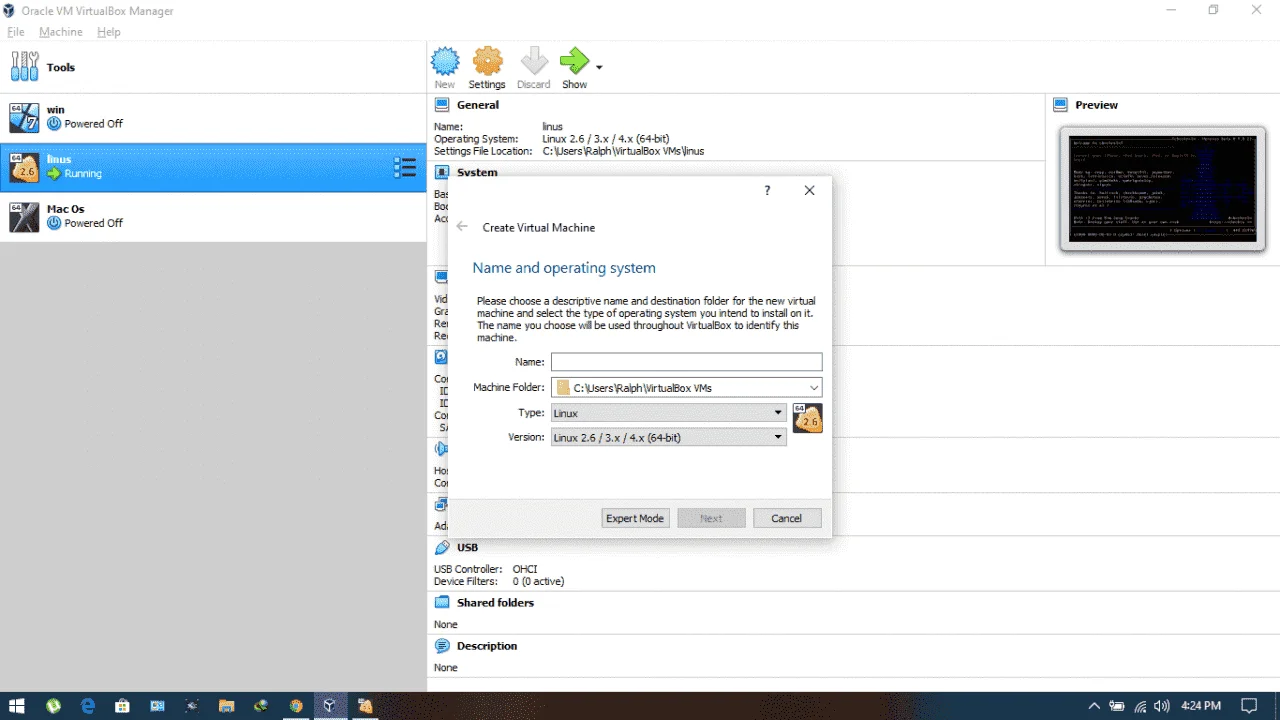Open the Help menu
The width and height of the screenshot is (1280, 720).
click(109, 32)
